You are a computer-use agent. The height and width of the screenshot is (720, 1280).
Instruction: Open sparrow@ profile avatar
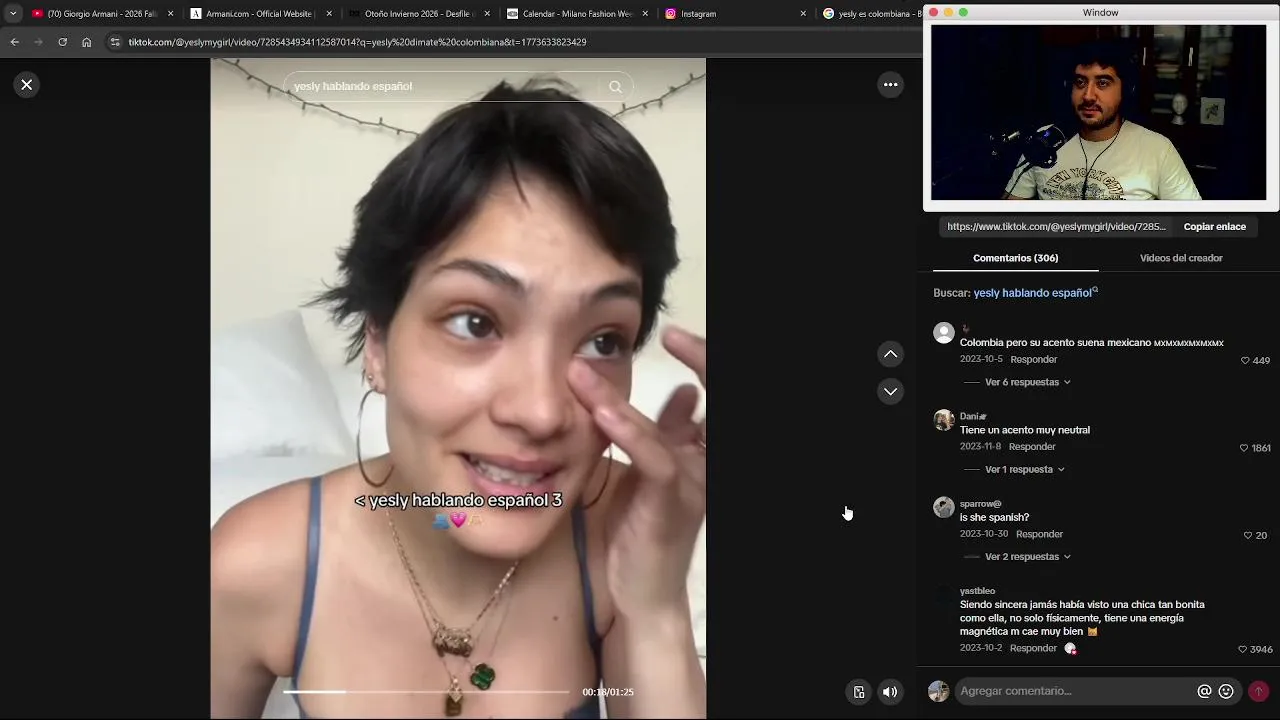click(944, 507)
